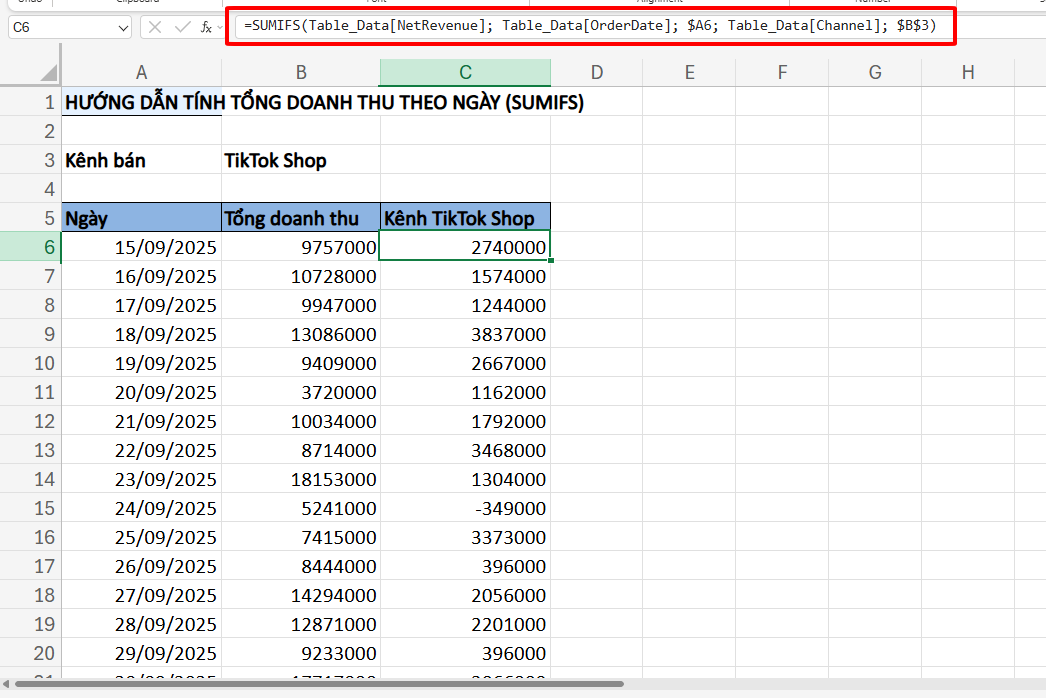This screenshot has height=698, width=1046.
Task: Click the Cancel X icon in formula bar
Action: pos(155,27)
